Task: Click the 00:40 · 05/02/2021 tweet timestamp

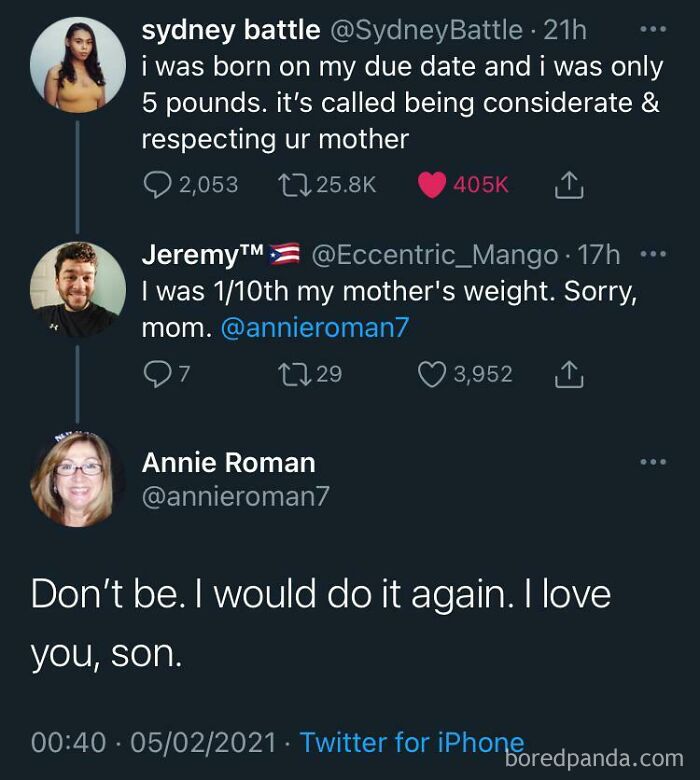Action: click(x=154, y=743)
